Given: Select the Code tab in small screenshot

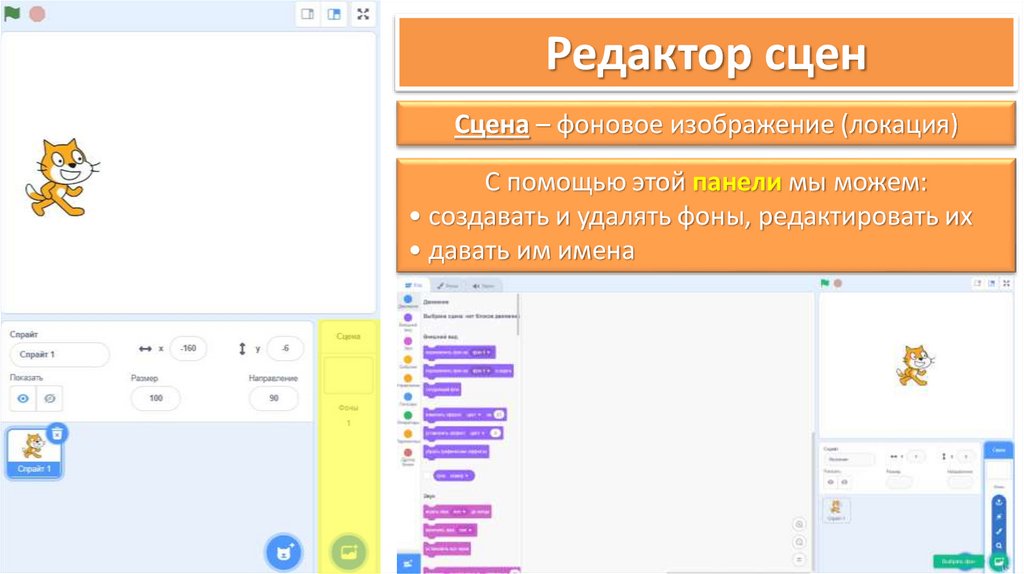Looking at the screenshot, I should [x=414, y=285].
